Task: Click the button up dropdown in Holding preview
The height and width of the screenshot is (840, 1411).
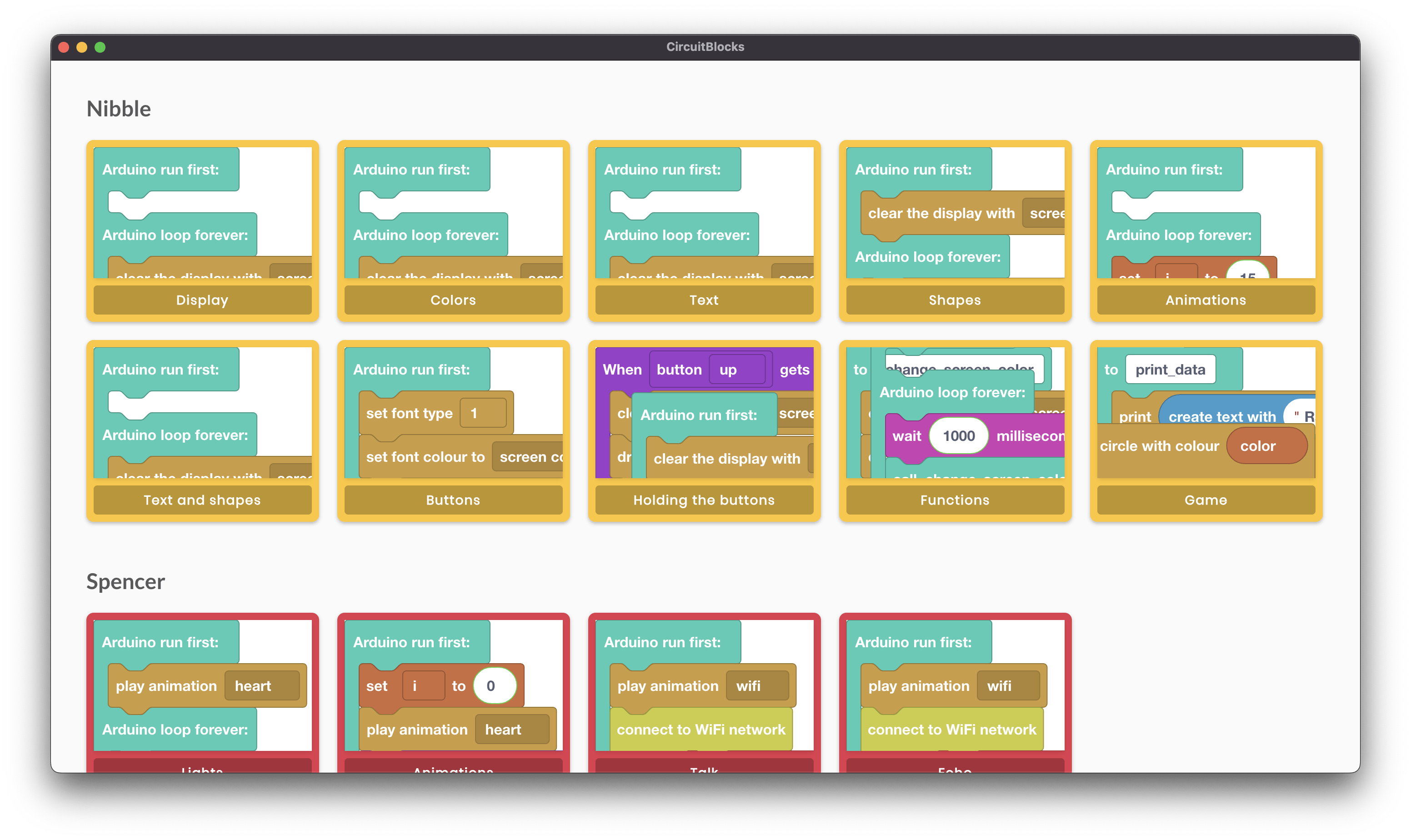Action: click(736, 370)
